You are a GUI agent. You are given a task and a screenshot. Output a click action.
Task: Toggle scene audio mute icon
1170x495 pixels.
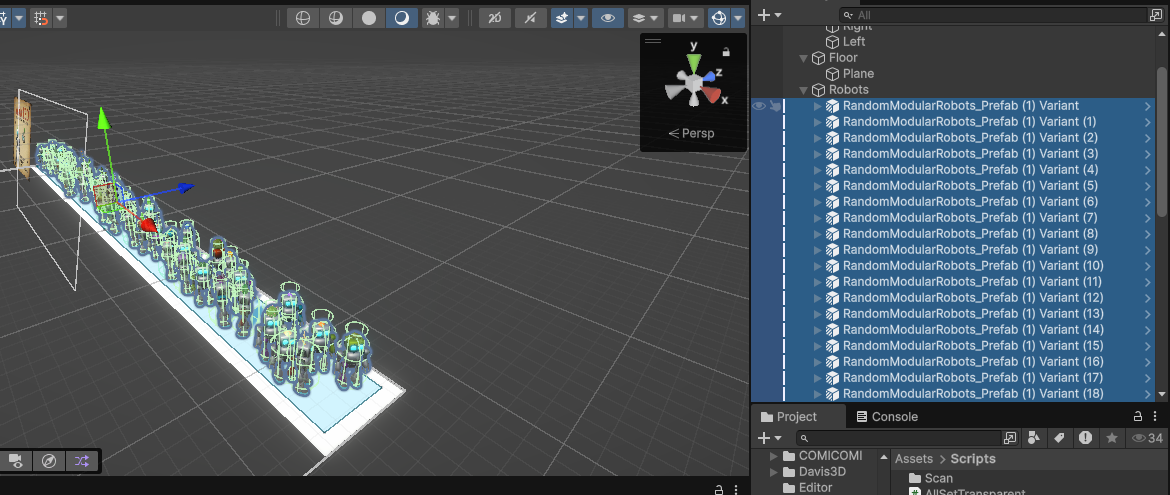pyautogui.click(x=531, y=18)
